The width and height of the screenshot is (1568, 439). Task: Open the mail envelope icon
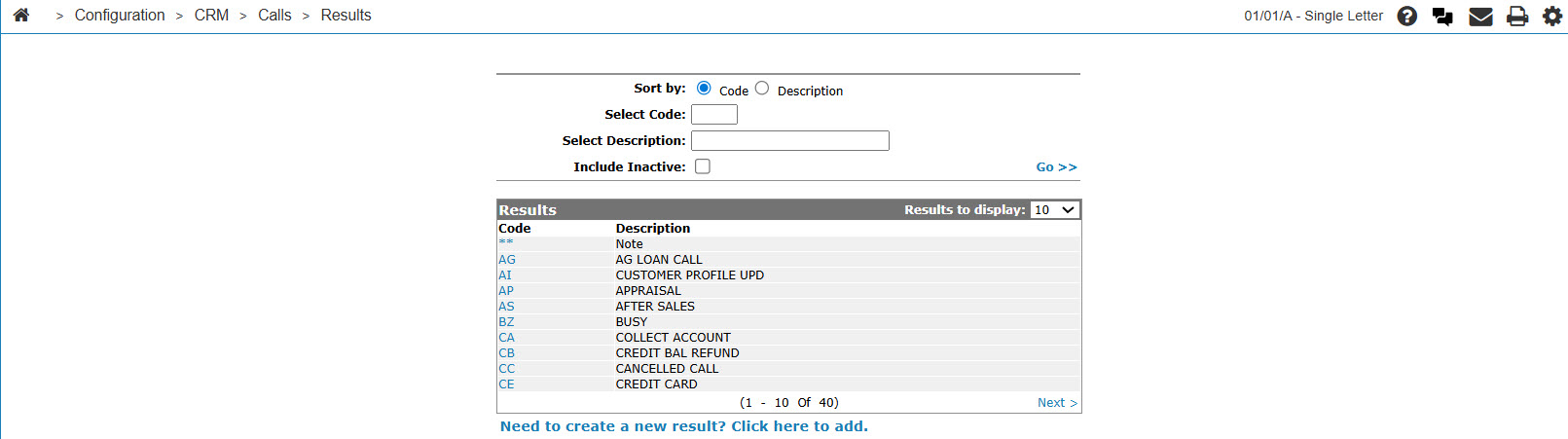click(1480, 16)
